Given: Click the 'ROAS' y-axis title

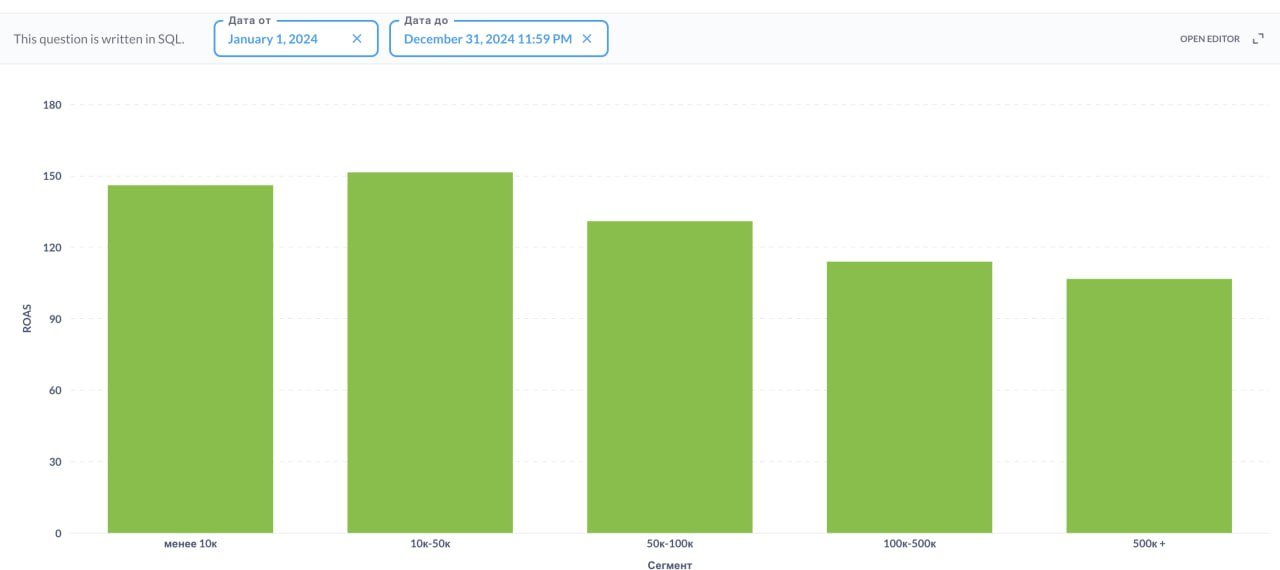Looking at the screenshot, I should tap(28, 319).
